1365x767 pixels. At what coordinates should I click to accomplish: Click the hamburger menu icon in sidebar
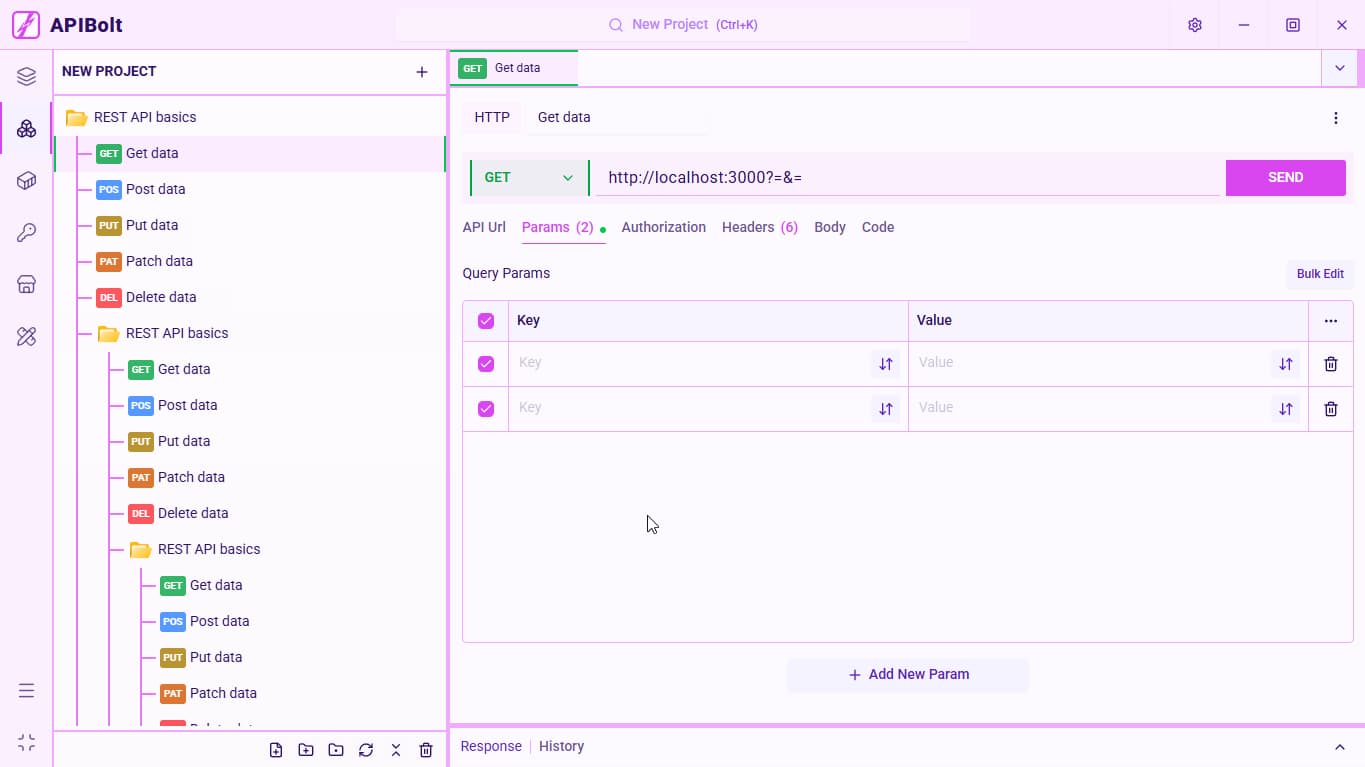(x=27, y=691)
